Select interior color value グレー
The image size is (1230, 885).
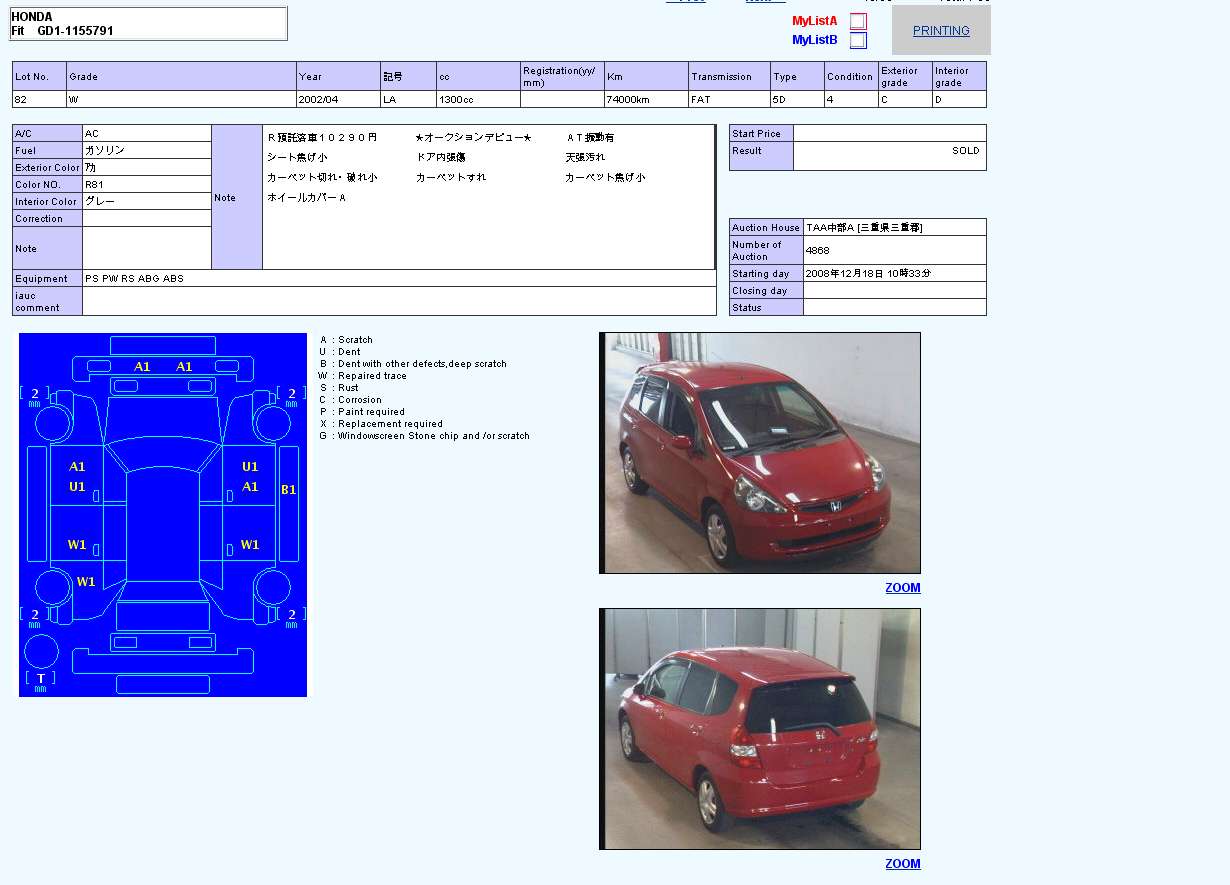point(100,201)
